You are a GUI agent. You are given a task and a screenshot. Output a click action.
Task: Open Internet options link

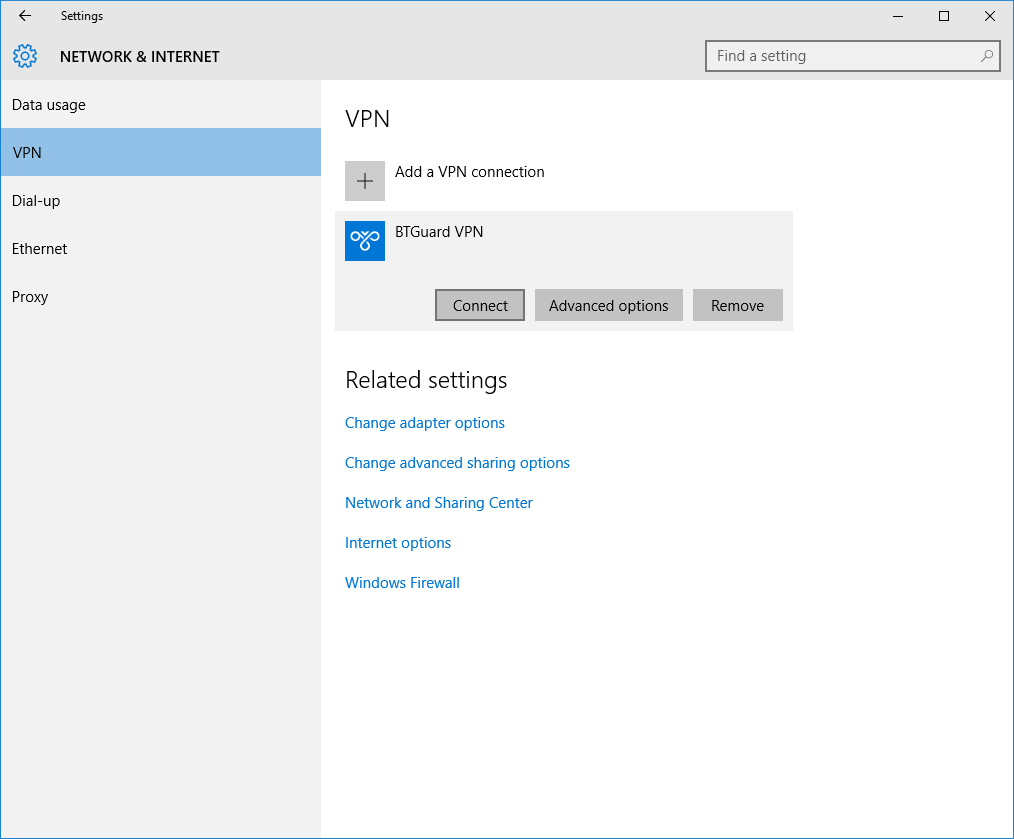pos(398,543)
